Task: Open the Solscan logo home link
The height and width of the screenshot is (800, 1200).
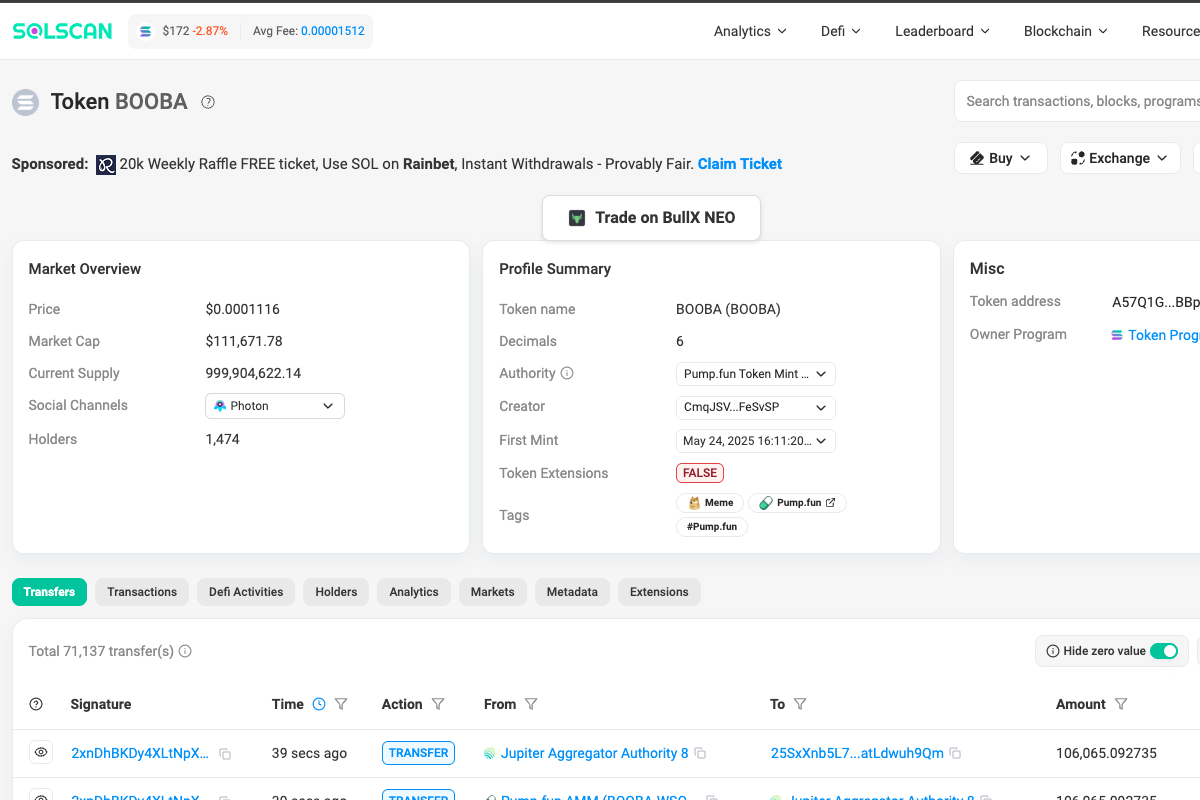Action: [62, 31]
